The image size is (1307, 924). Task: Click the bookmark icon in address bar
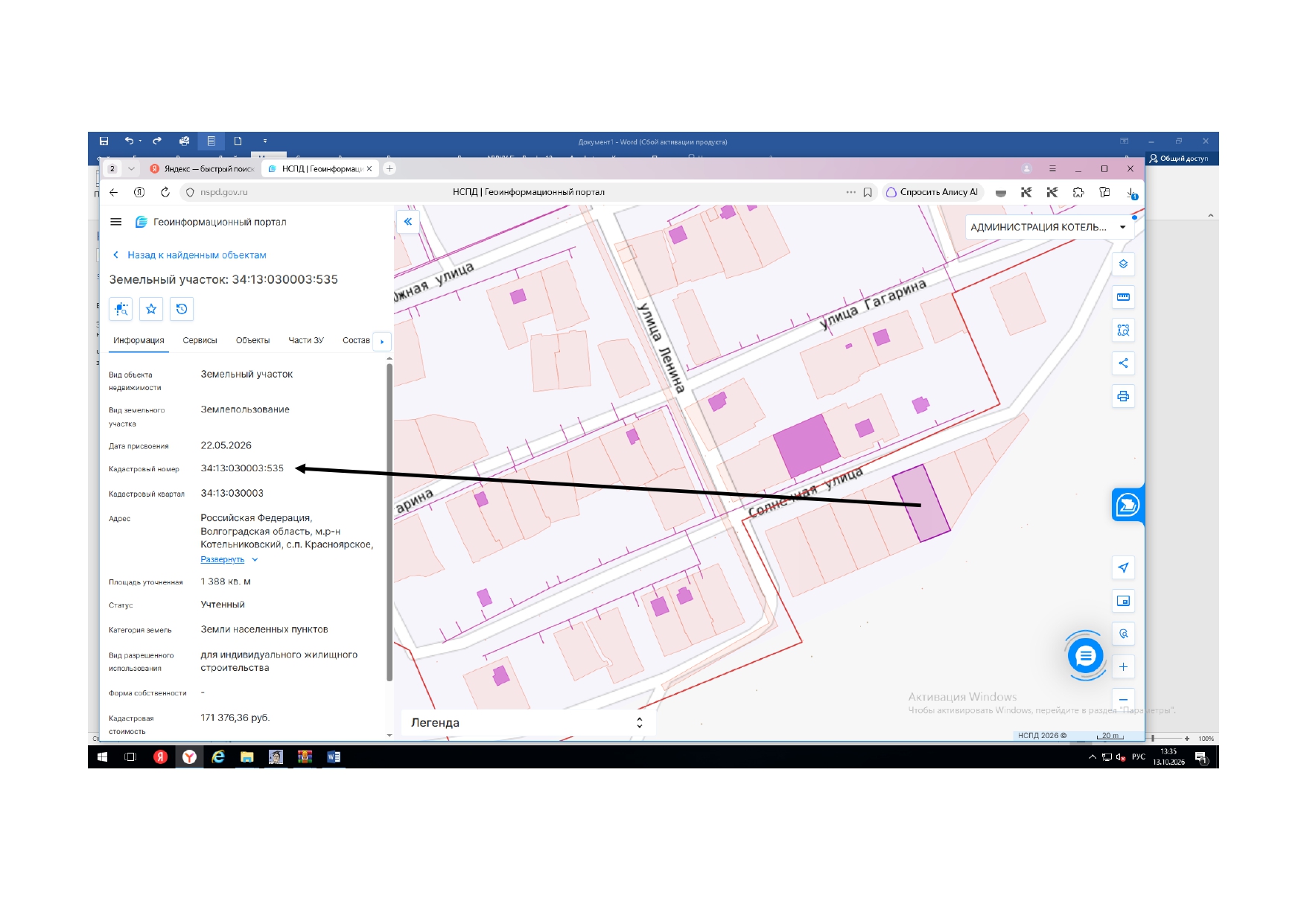(868, 192)
